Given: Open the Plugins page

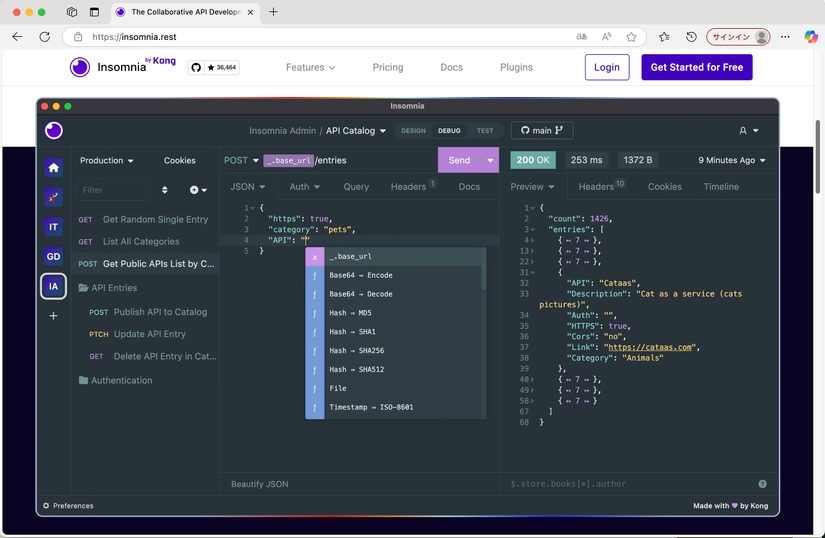Looking at the screenshot, I should click(x=516, y=67).
